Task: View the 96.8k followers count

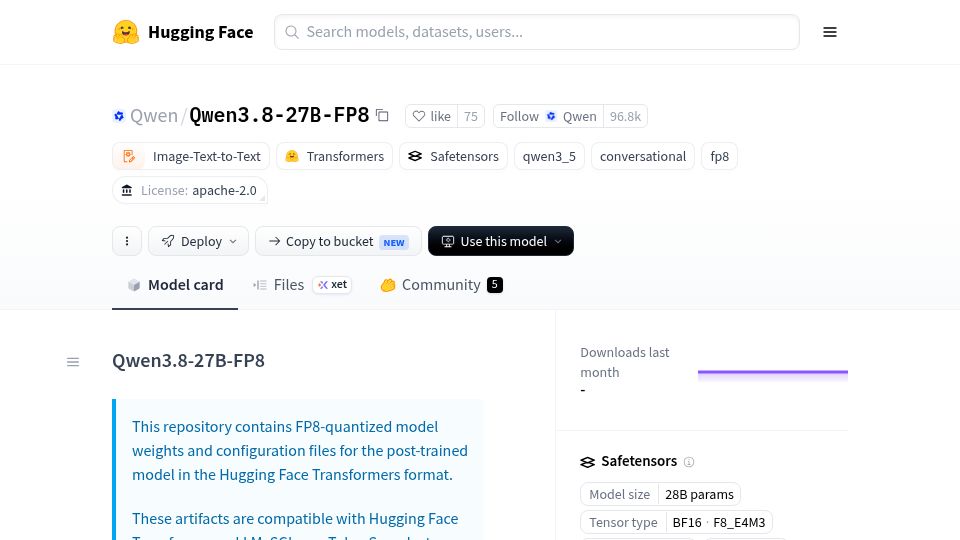Action: point(625,116)
